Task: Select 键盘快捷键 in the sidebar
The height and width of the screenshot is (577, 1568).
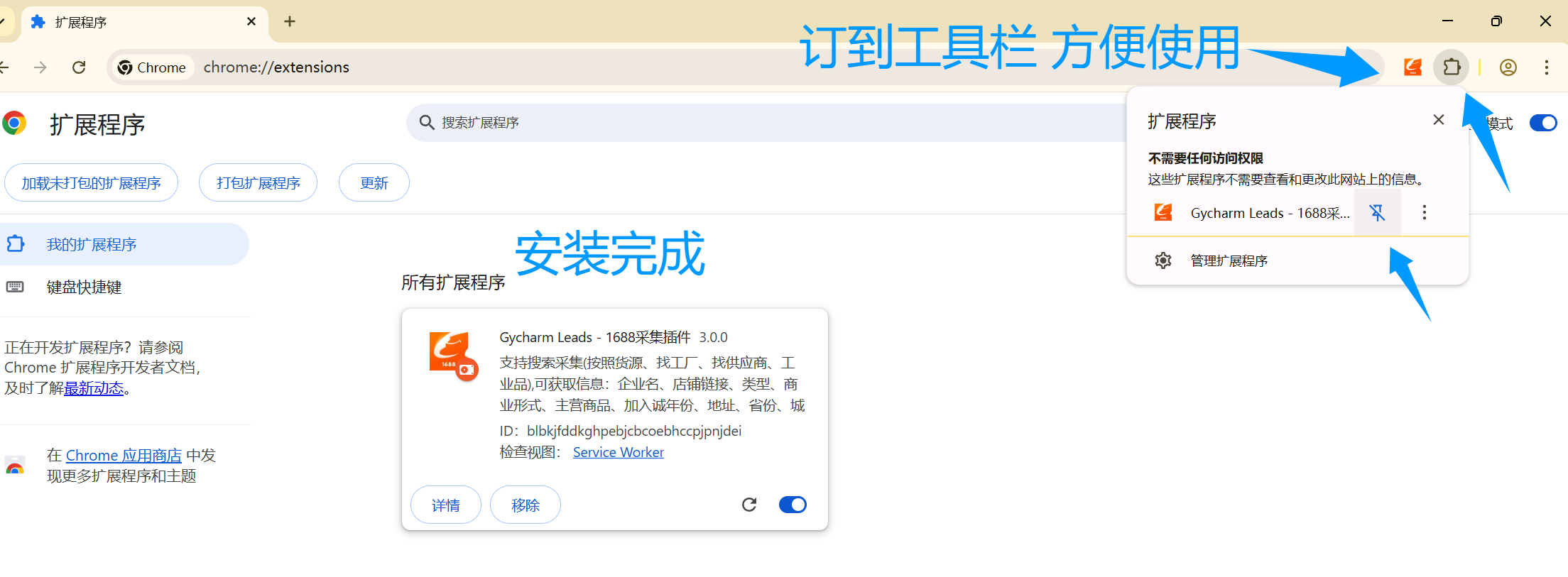Action: point(84,287)
